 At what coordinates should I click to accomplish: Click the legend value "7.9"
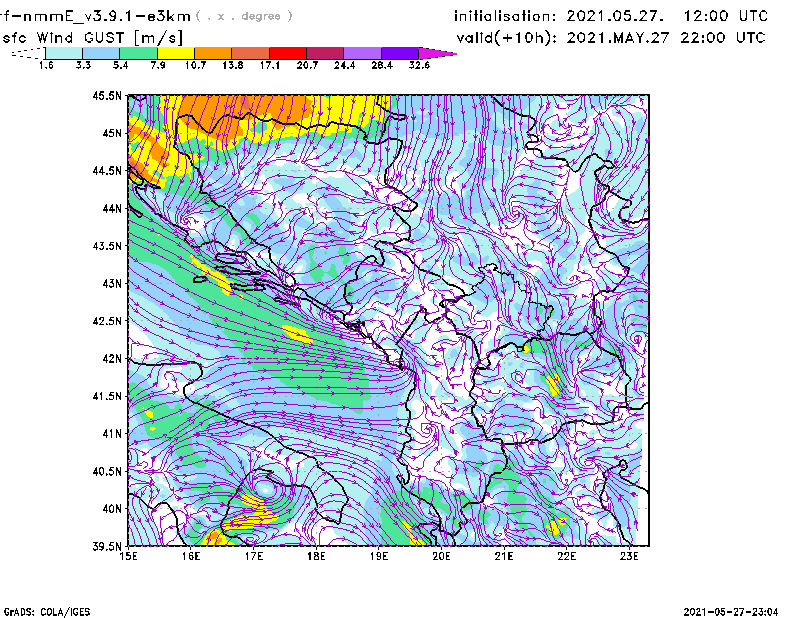click(x=158, y=65)
